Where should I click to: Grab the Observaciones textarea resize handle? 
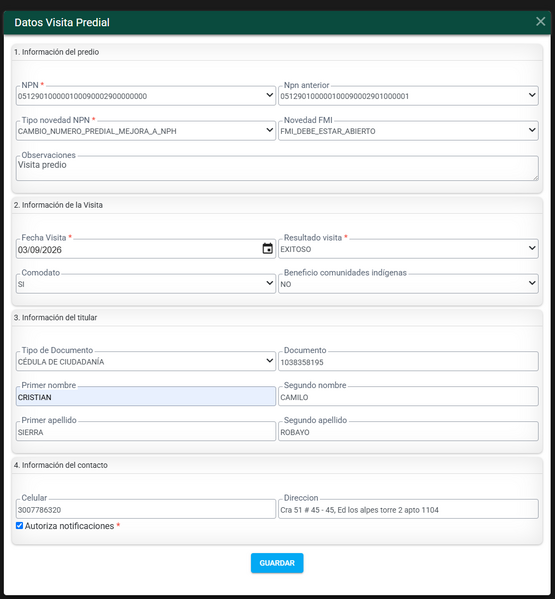point(536,177)
